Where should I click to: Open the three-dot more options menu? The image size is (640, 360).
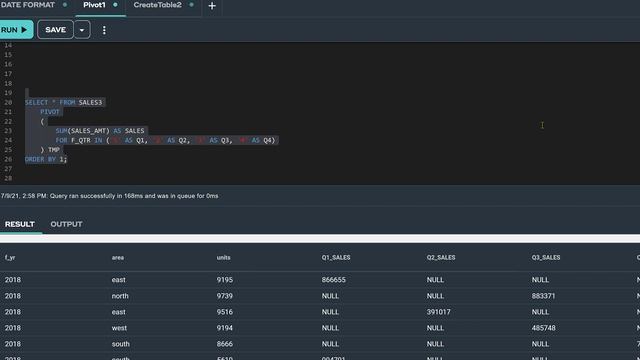104,30
